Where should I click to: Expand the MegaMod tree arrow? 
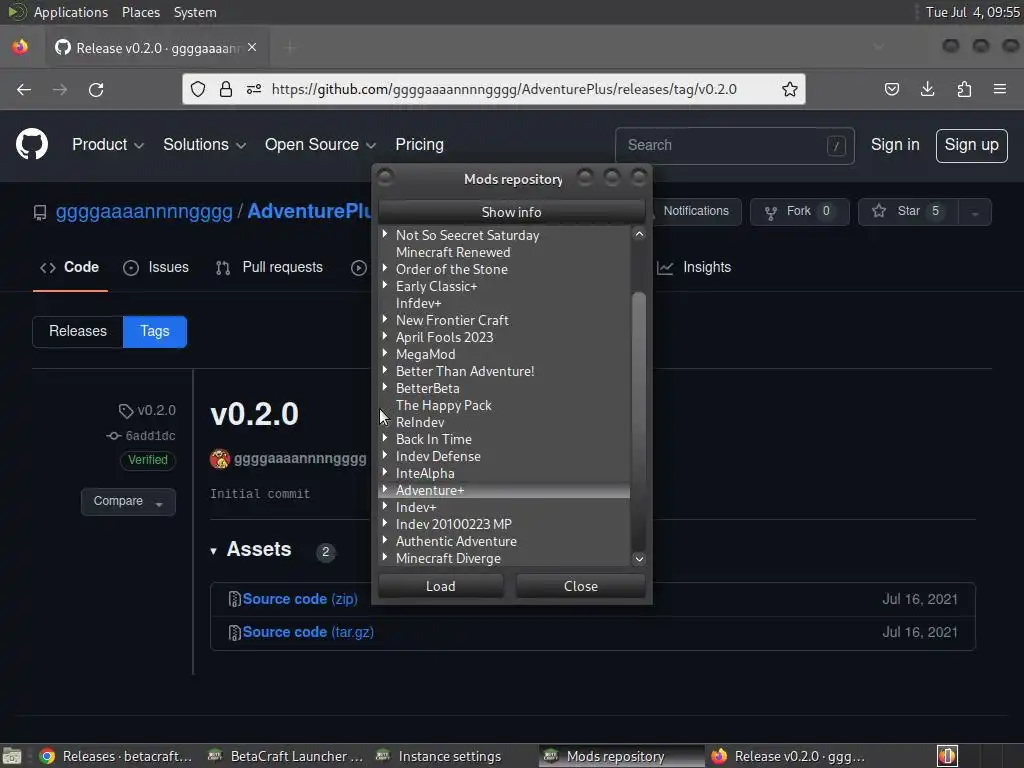pos(385,353)
